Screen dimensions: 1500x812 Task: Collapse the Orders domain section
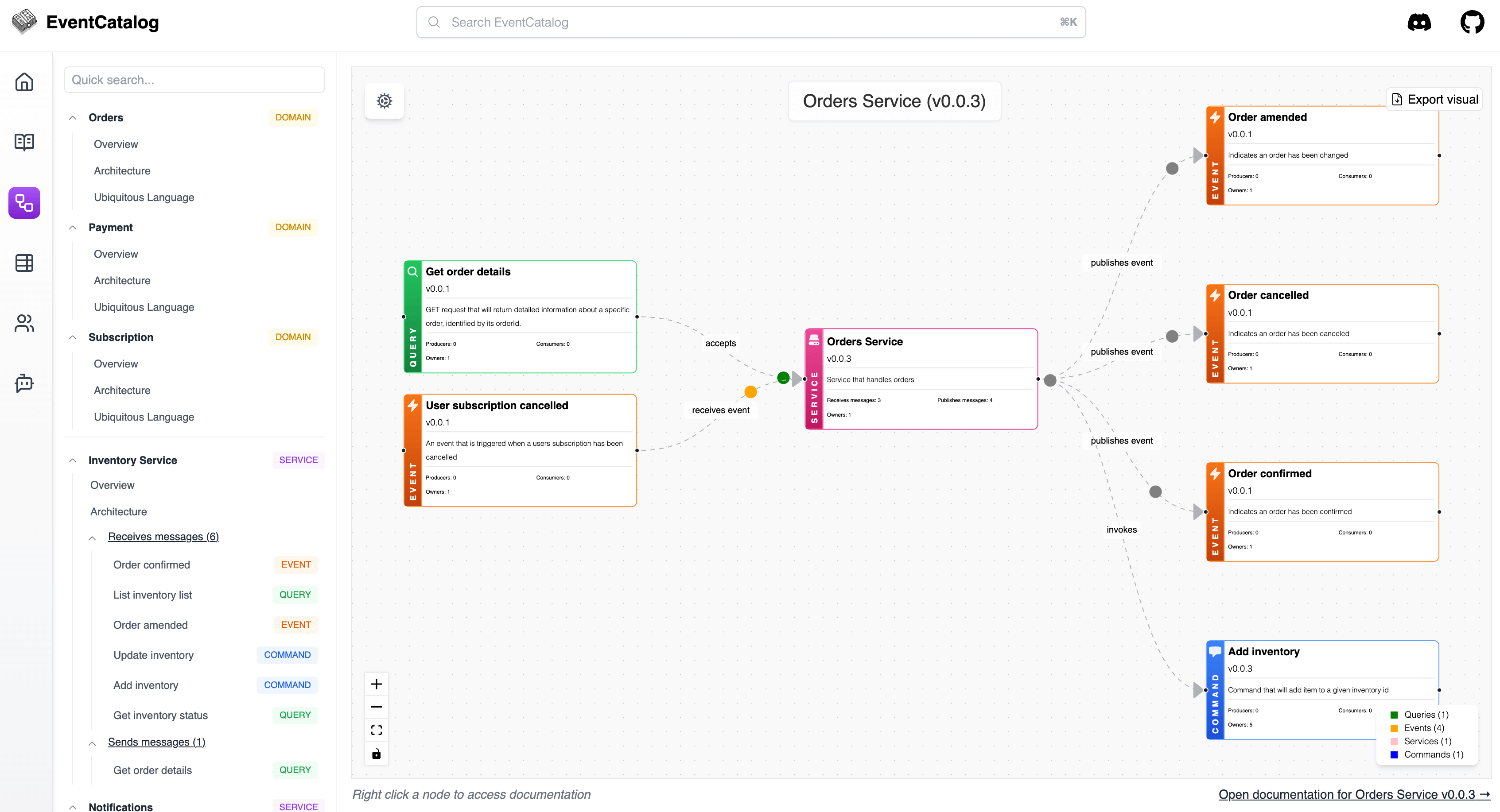coord(73,118)
